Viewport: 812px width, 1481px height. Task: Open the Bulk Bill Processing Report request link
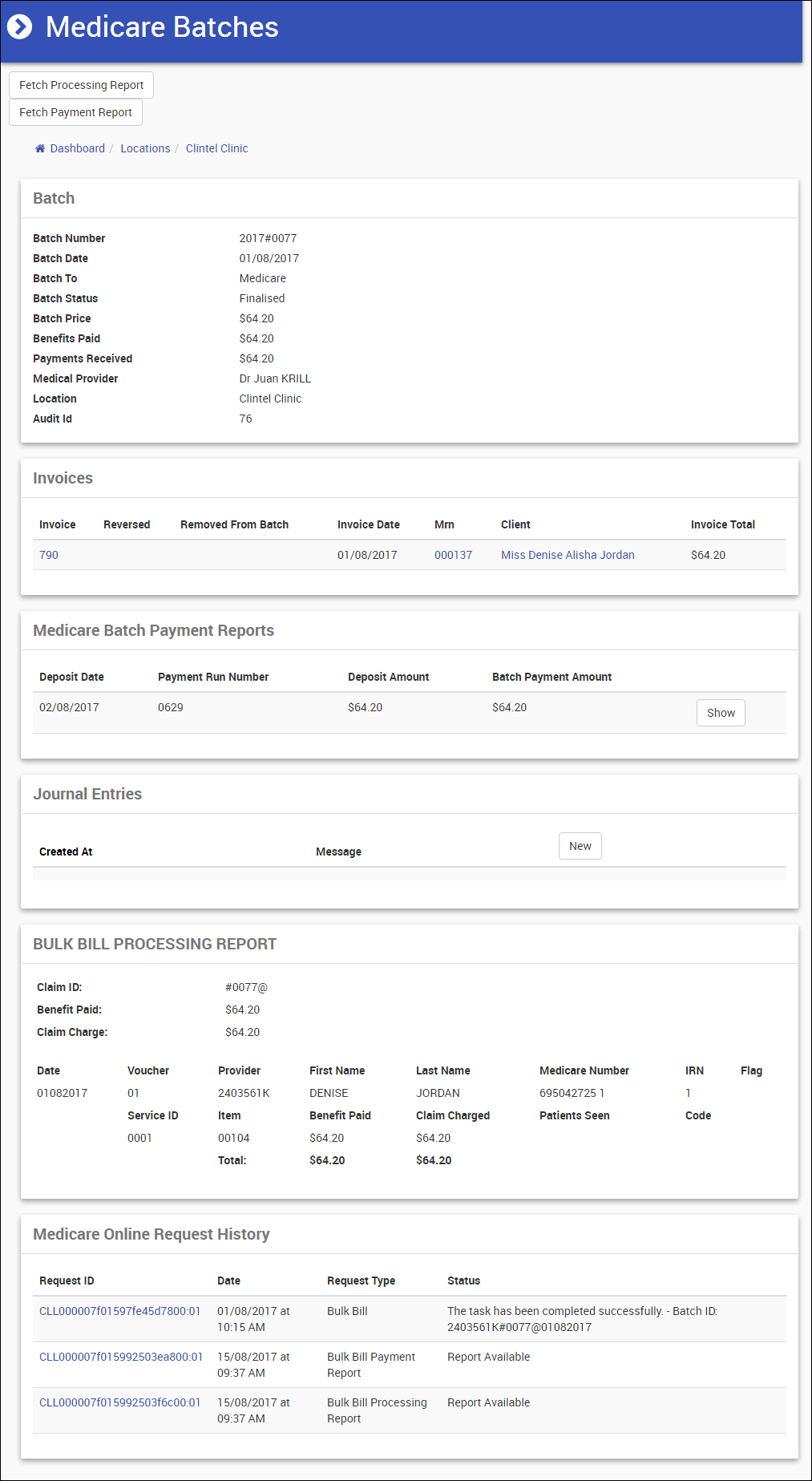119,1402
